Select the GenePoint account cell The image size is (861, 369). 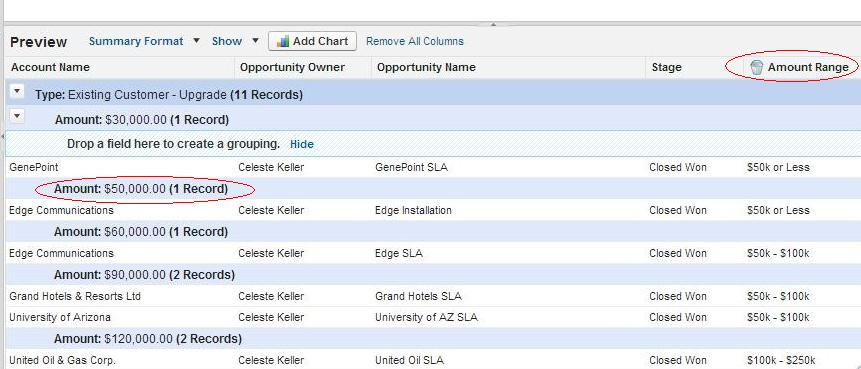point(33,167)
